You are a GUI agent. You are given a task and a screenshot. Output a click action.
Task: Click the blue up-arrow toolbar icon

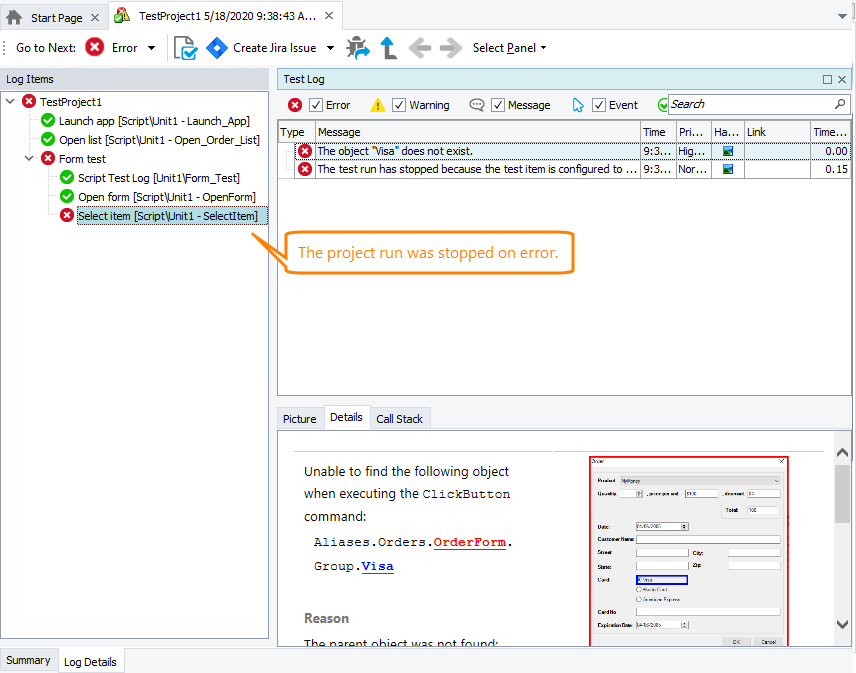[388, 48]
